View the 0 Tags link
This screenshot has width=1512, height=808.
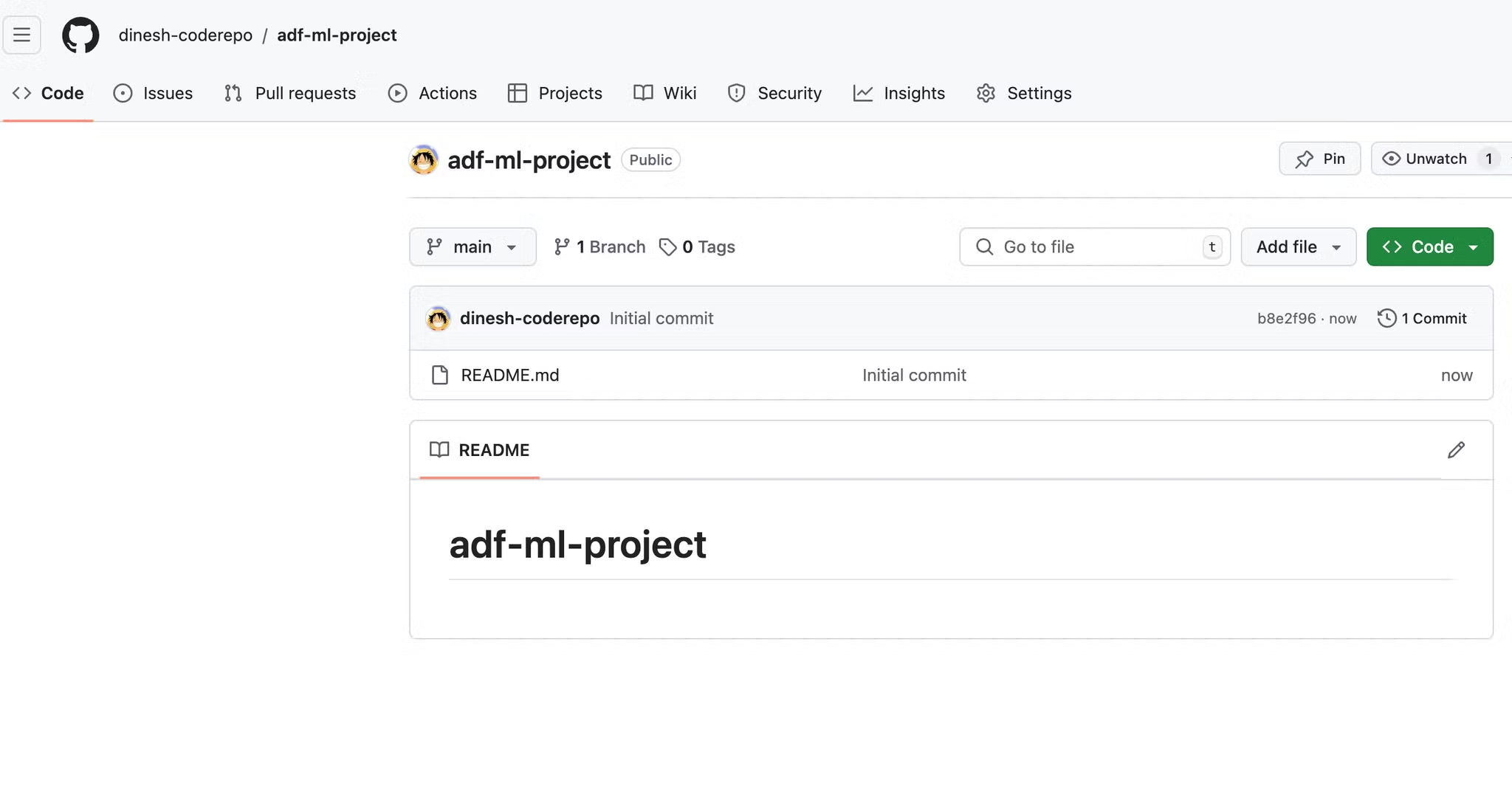[697, 246]
